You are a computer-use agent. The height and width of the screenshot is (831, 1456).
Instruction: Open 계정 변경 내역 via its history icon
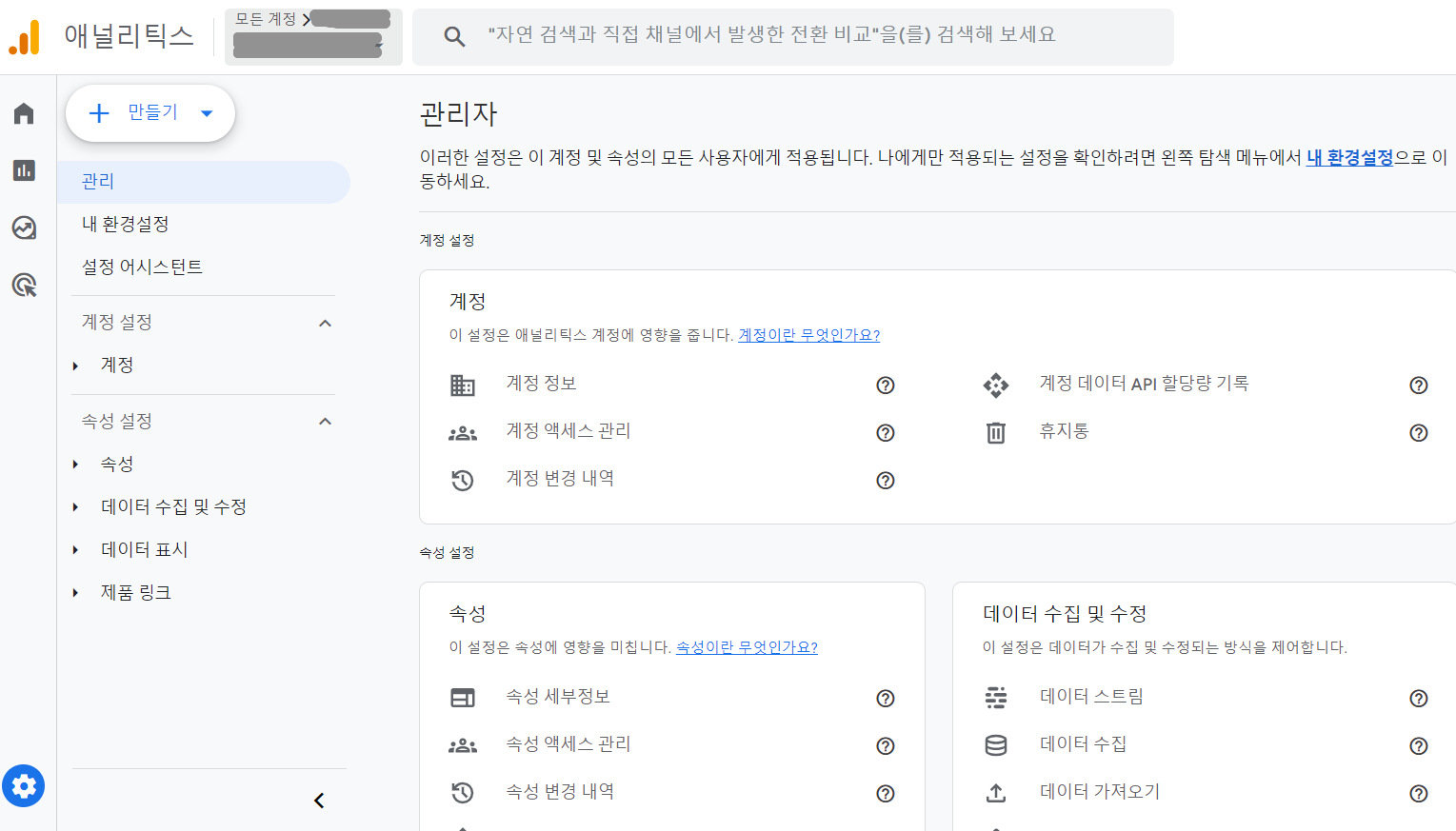(463, 480)
